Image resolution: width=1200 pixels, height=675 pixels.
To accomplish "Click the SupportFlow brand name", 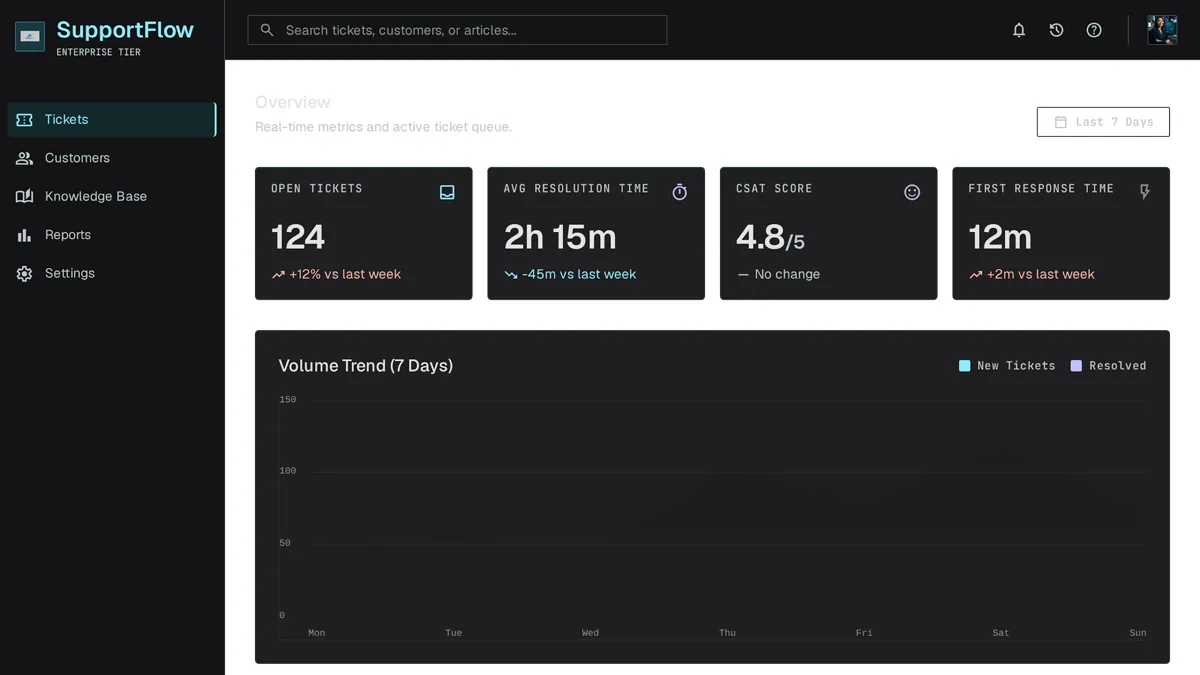I will pos(125,30).
